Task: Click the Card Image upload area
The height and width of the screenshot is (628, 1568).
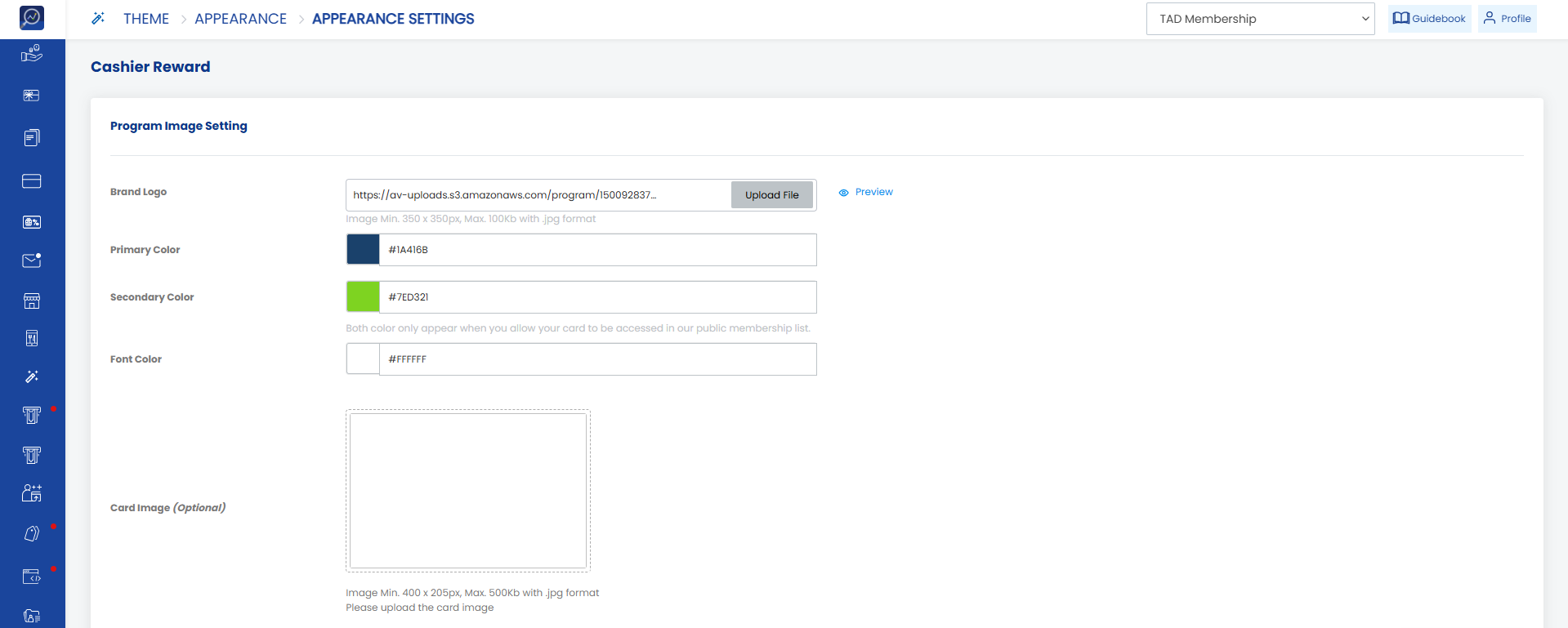Action: click(468, 491)
